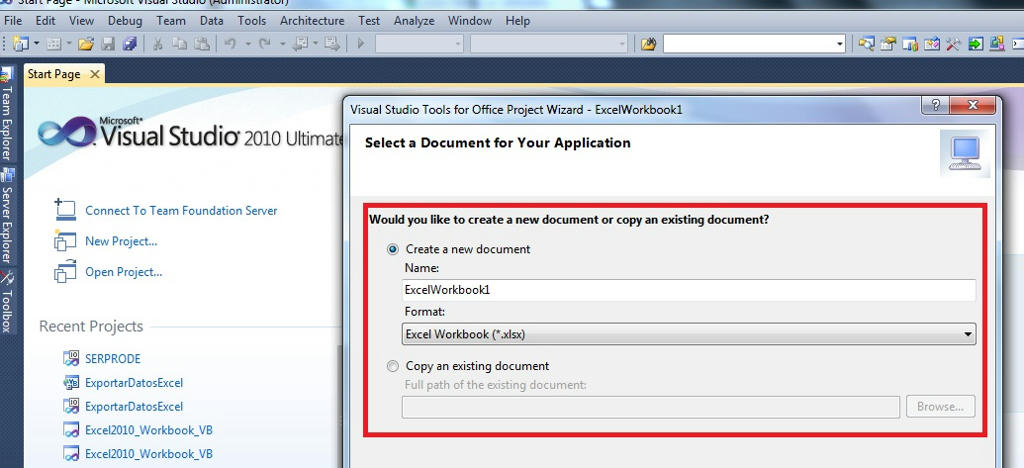Image resolution: width=1024 pixels, height=468 pixels.
Task: Open the View menu
Action: tap(82, 21)
